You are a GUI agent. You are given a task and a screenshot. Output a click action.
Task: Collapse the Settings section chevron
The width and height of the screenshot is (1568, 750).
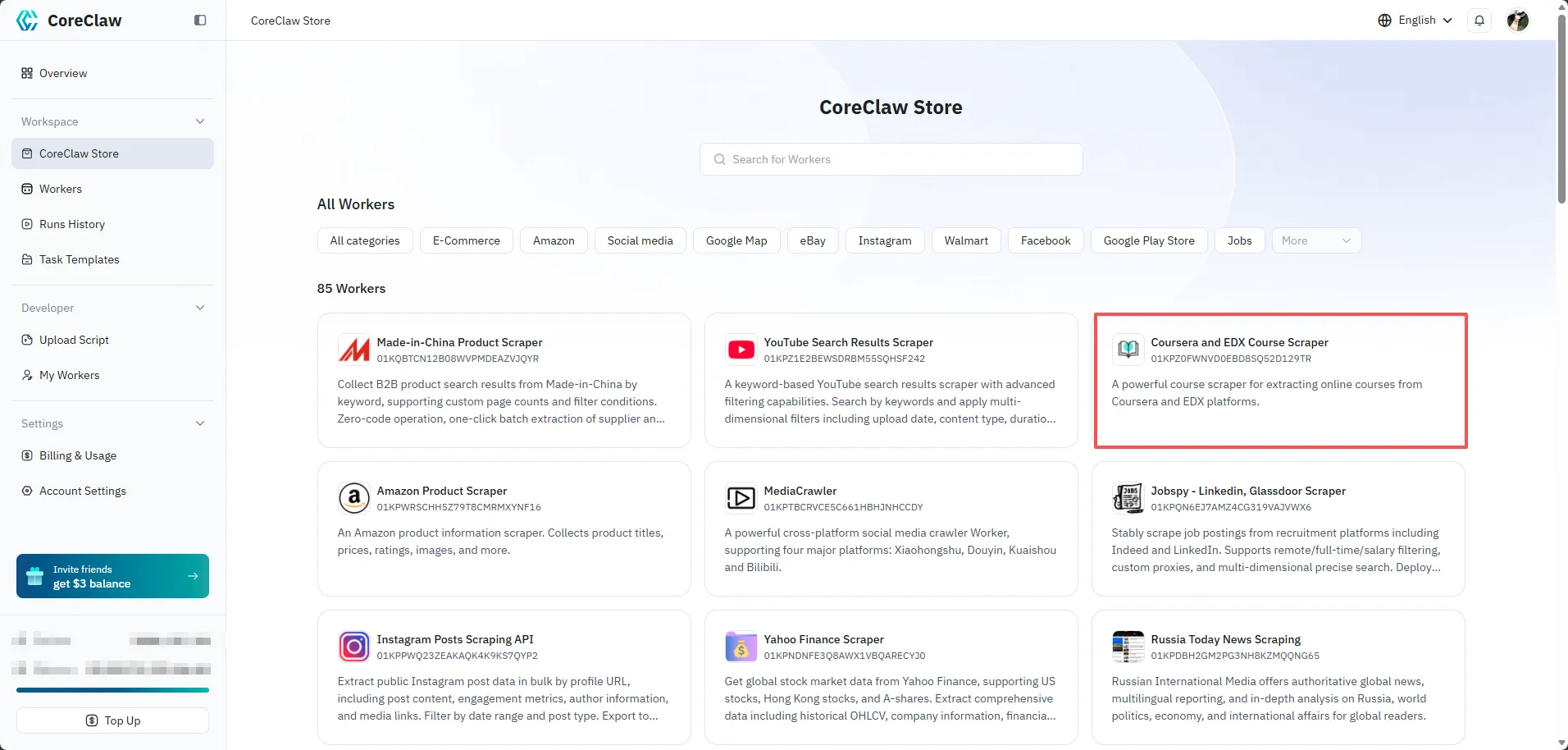click(200, 423)
